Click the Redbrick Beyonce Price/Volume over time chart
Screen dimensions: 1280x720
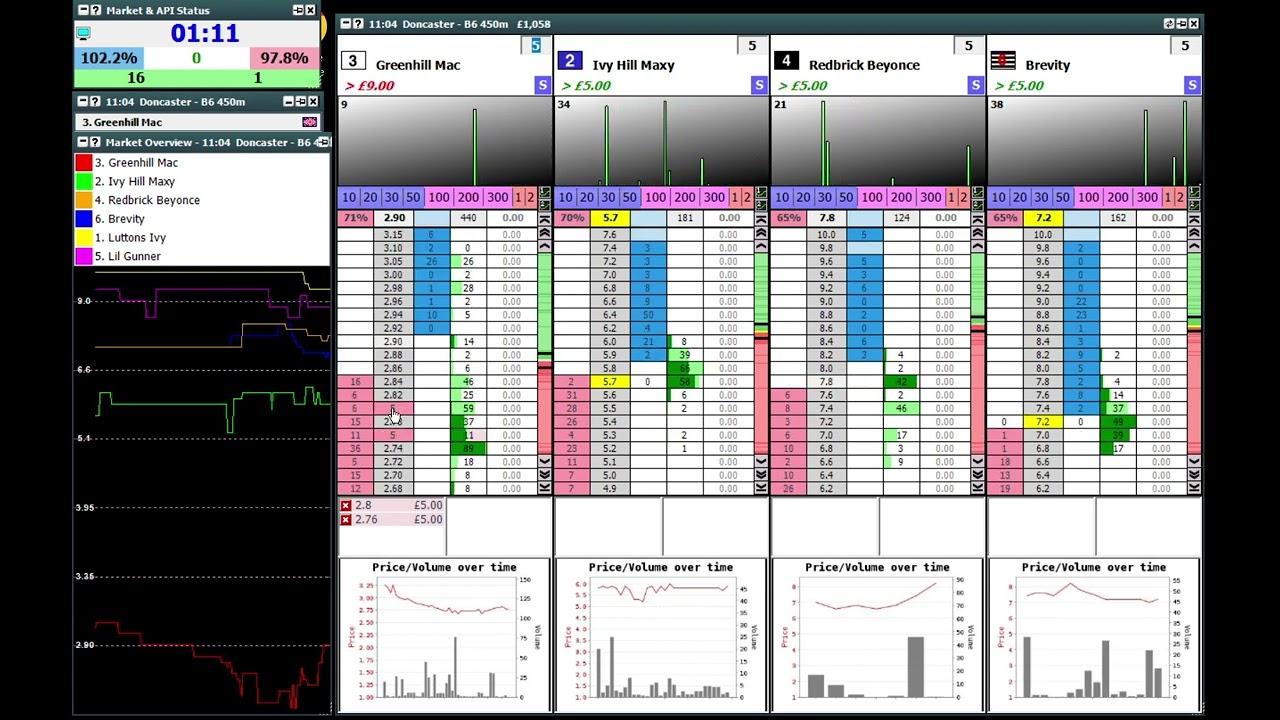877,635
